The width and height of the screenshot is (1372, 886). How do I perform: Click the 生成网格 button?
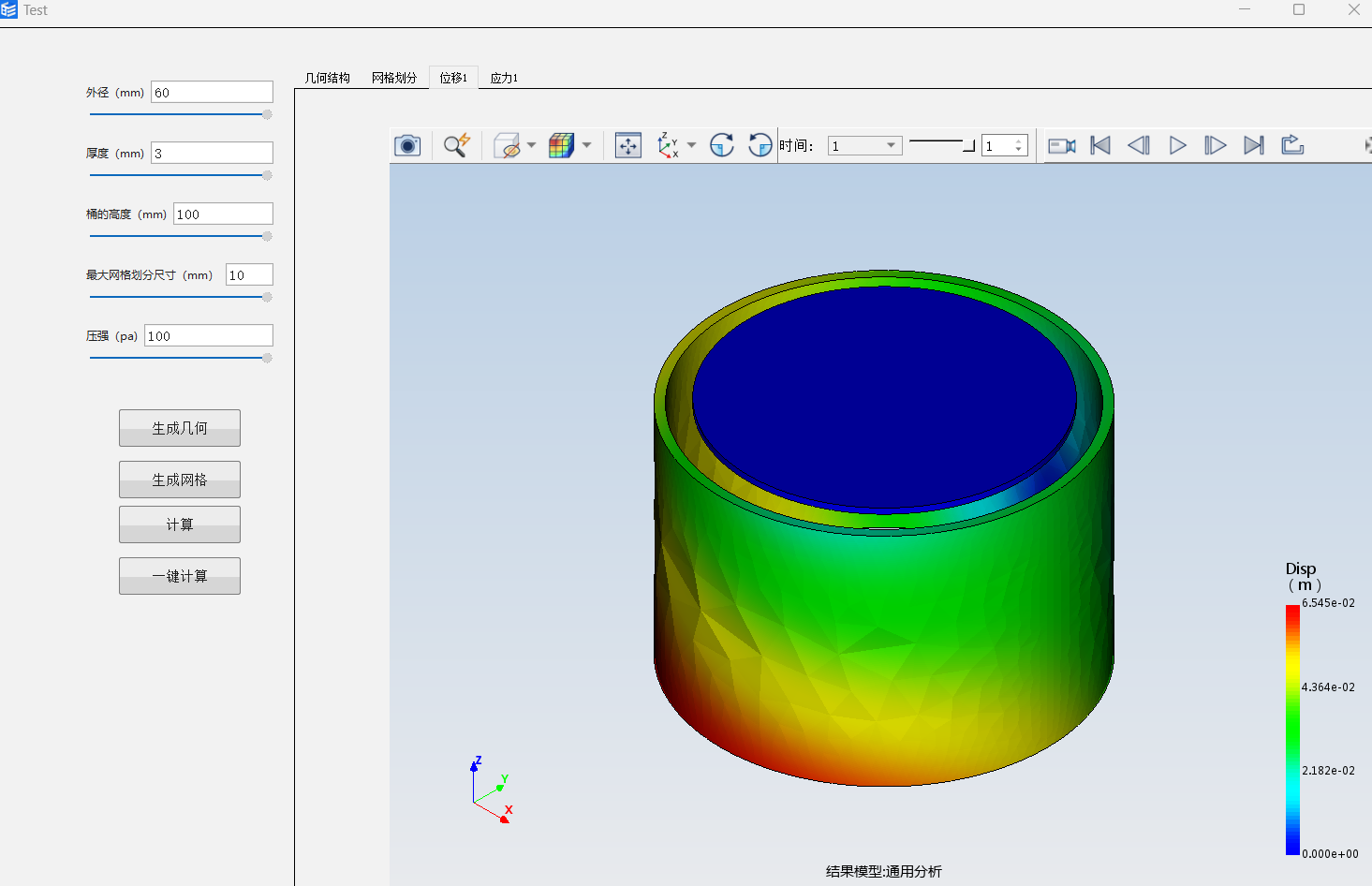pos(180,480)
